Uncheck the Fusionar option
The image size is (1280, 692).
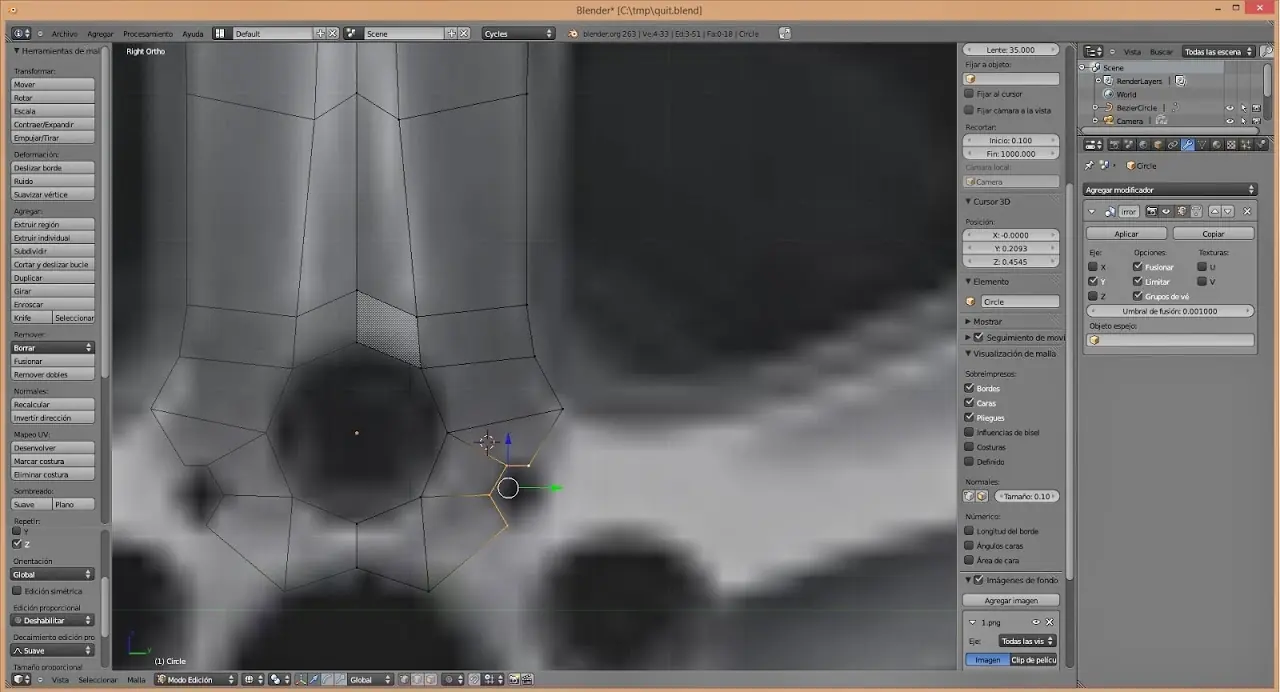point(1138,267)
